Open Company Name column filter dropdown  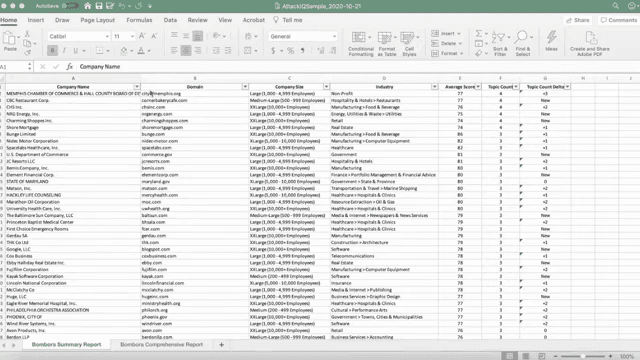pyautogui.click(x=137, y=87)
